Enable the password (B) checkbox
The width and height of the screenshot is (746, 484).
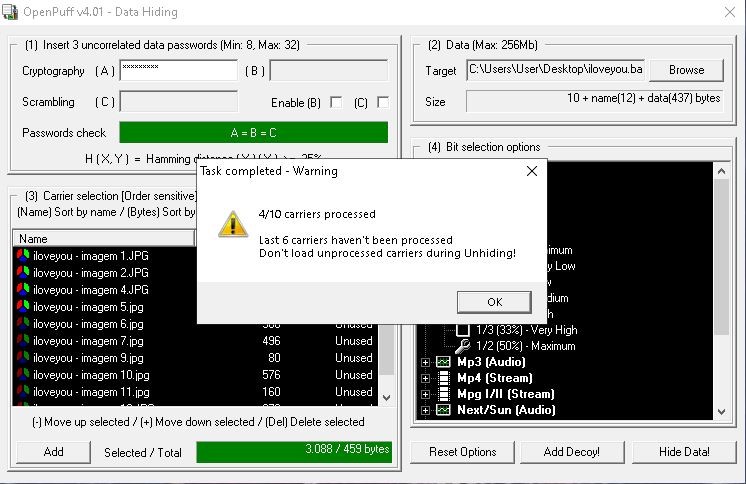click(336, 102)
